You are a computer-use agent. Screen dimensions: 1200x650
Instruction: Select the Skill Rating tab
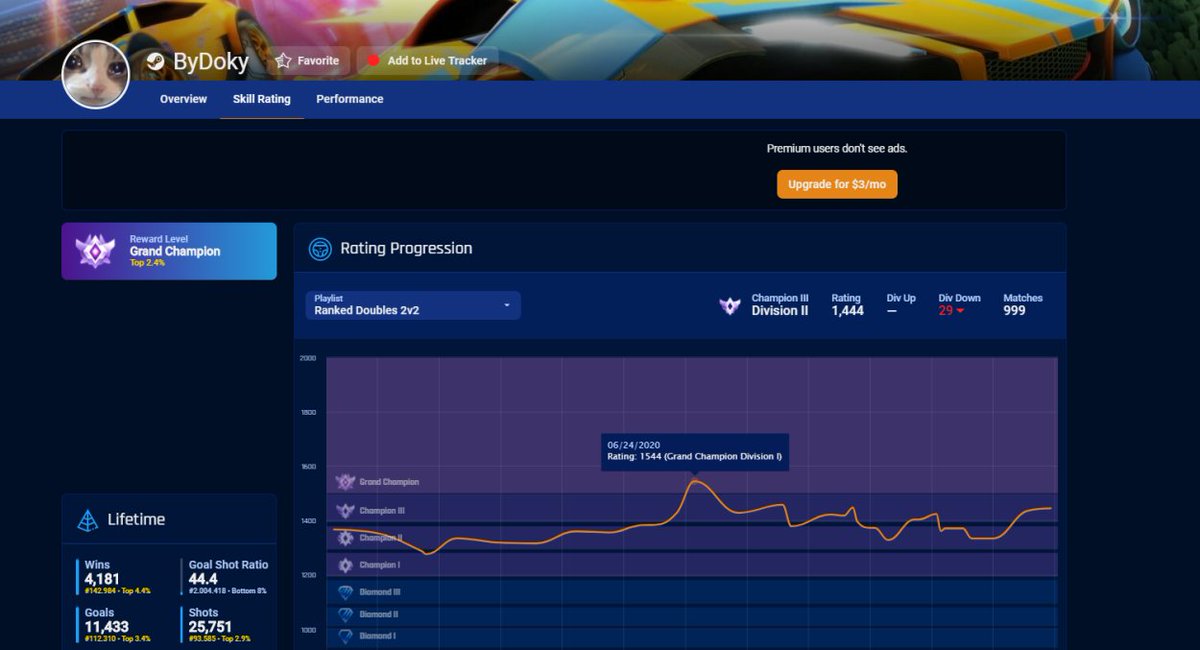pyautogui.click(x=262, y=99)
